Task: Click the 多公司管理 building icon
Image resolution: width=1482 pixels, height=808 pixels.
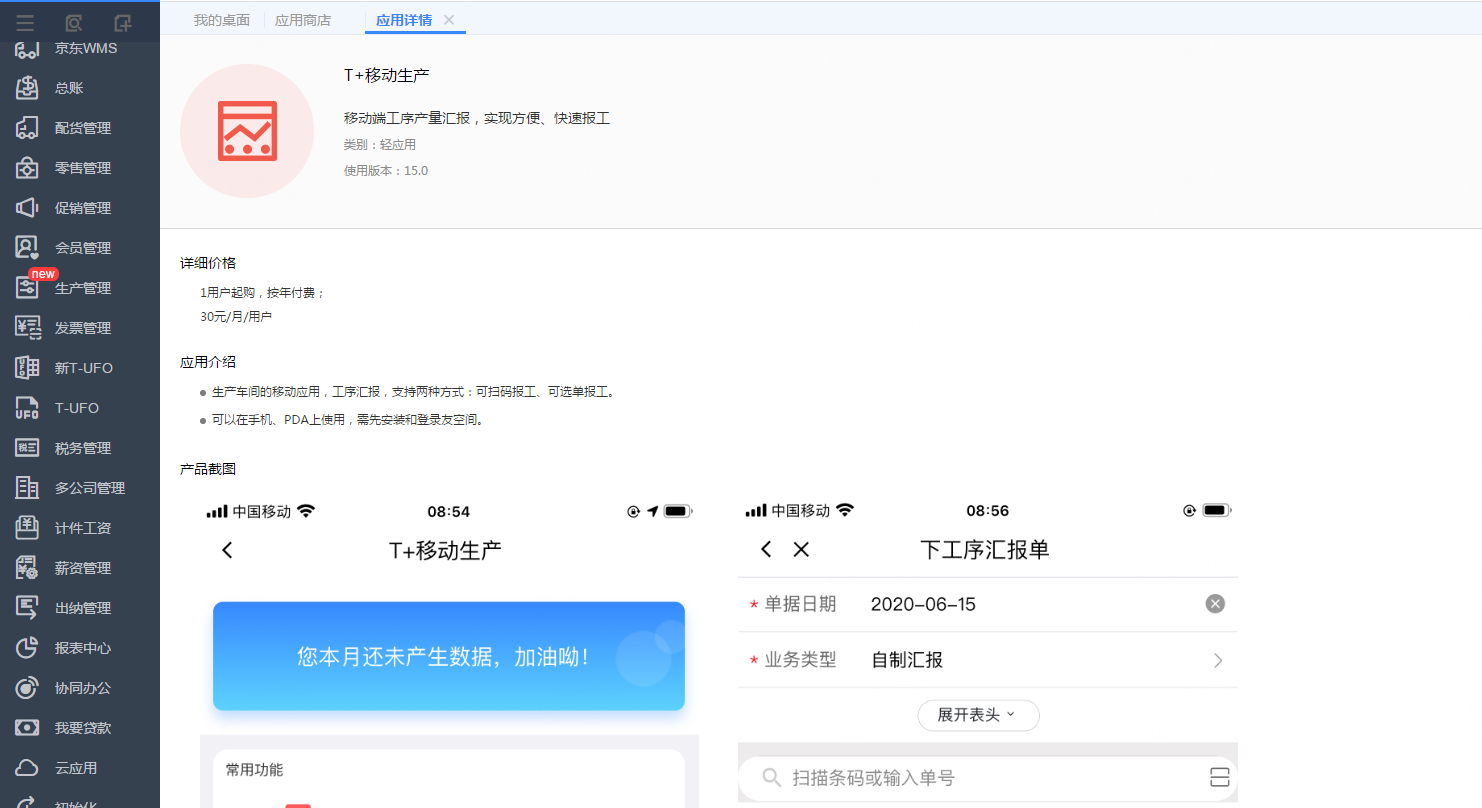Action: (x=27, y=488)
